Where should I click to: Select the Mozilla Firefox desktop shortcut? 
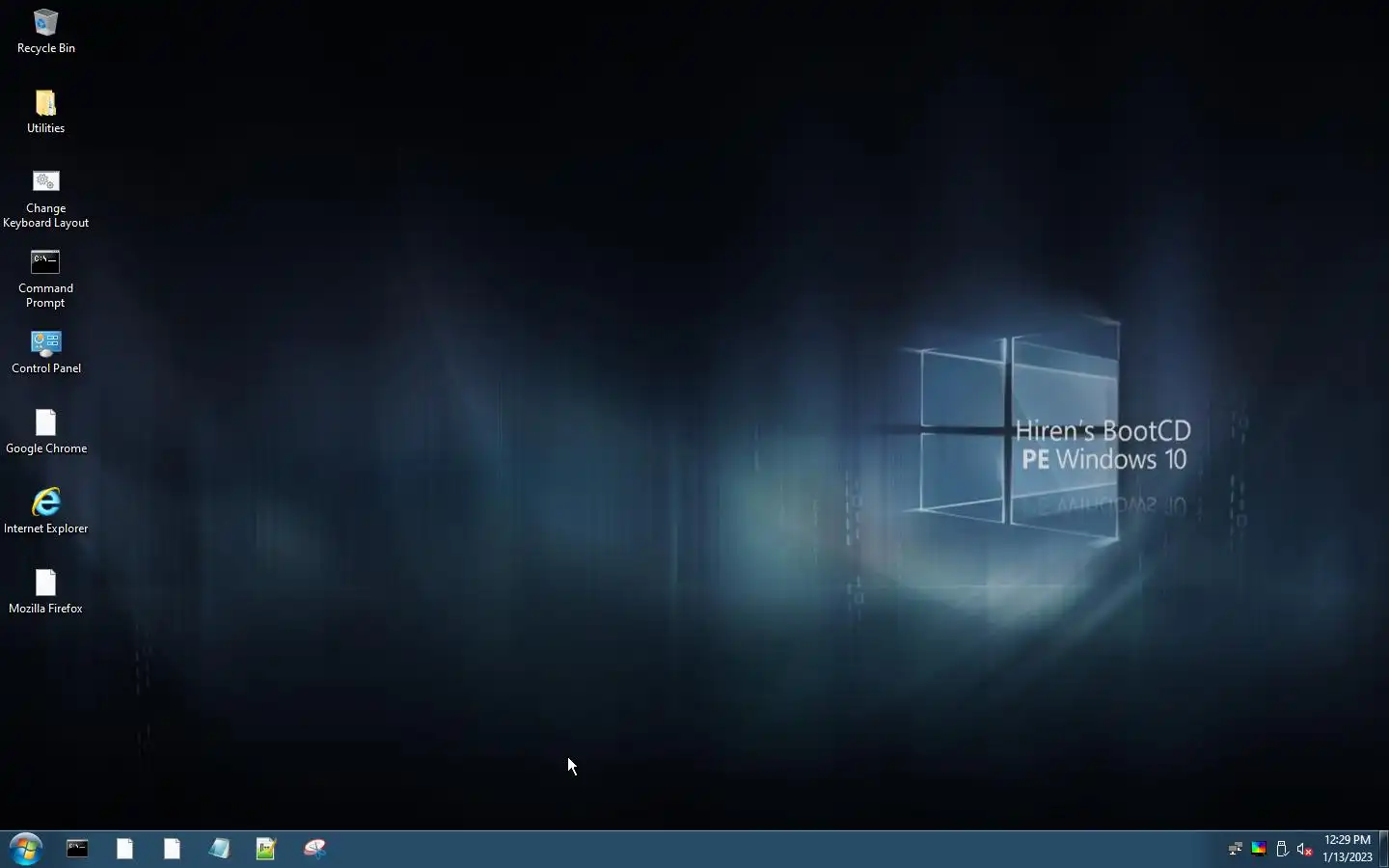pos(45,592)
